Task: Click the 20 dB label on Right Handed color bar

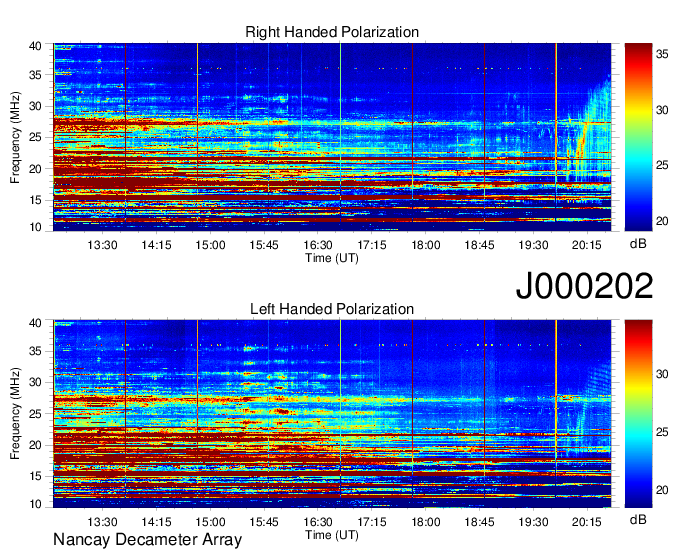Action: click(x=662, y=221)
